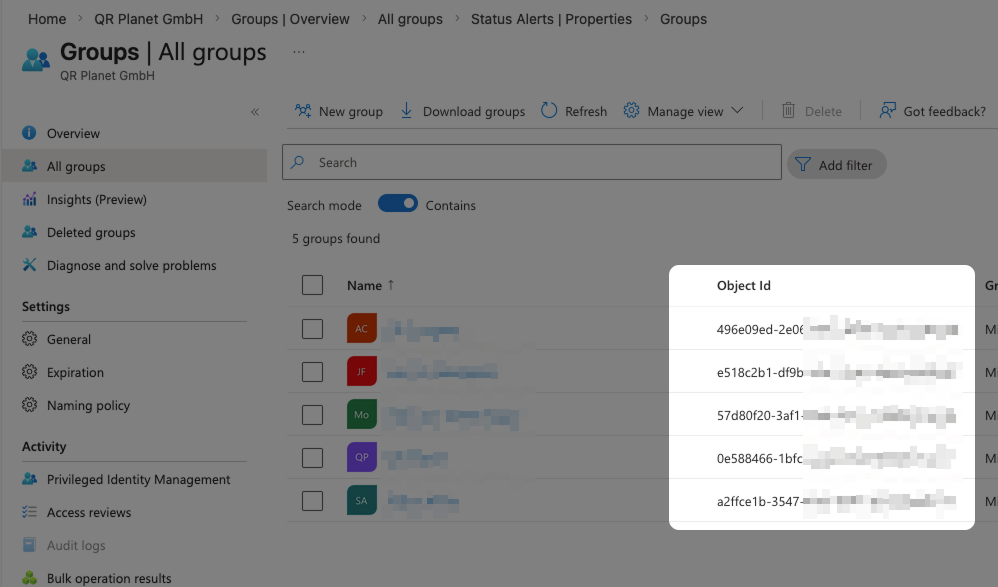This screenshot has width=998, height=587.
Task: Check the select-all groups checkbox
Action: (312, 284)
